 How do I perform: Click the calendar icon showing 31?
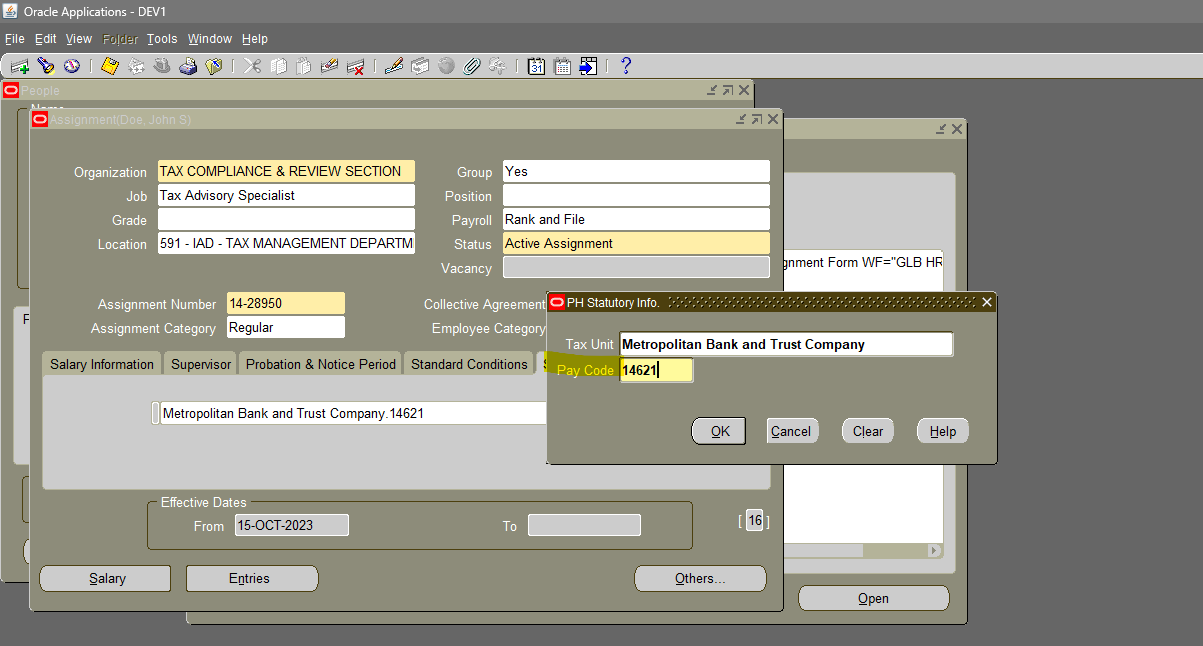click(537, 66)
